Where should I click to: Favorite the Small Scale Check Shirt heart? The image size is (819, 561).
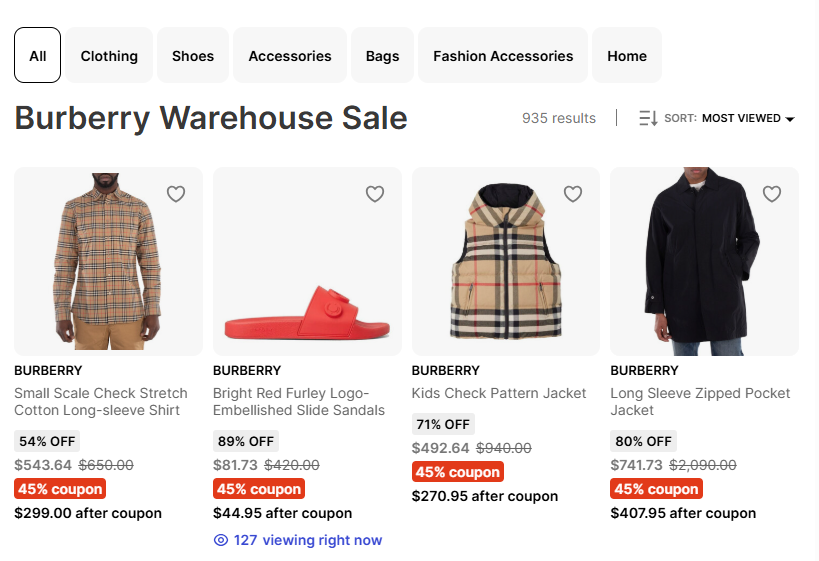[176, 194]
